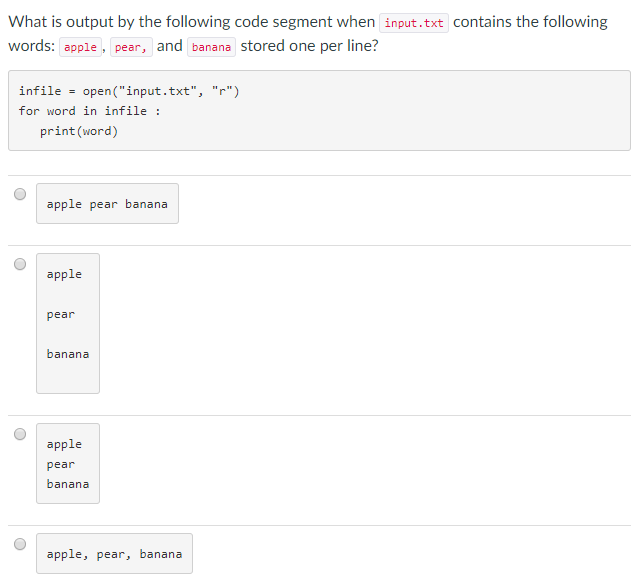644x586 pixels.
Task: Click the infile = open("input.txt", "r") line
Action: pos(129,91)
